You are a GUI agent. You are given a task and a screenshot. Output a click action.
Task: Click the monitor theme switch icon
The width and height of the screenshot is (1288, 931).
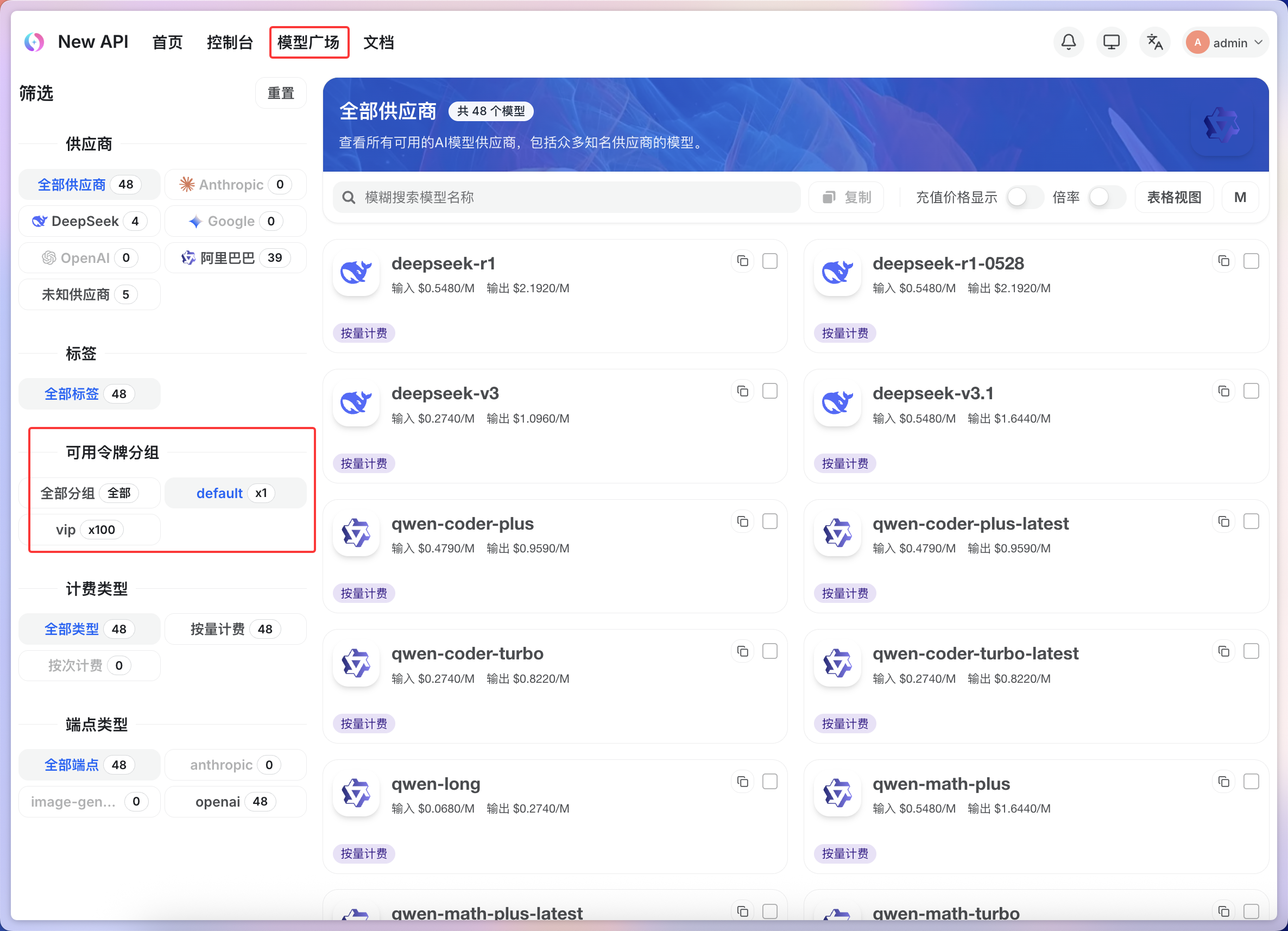coord(1111,42)
